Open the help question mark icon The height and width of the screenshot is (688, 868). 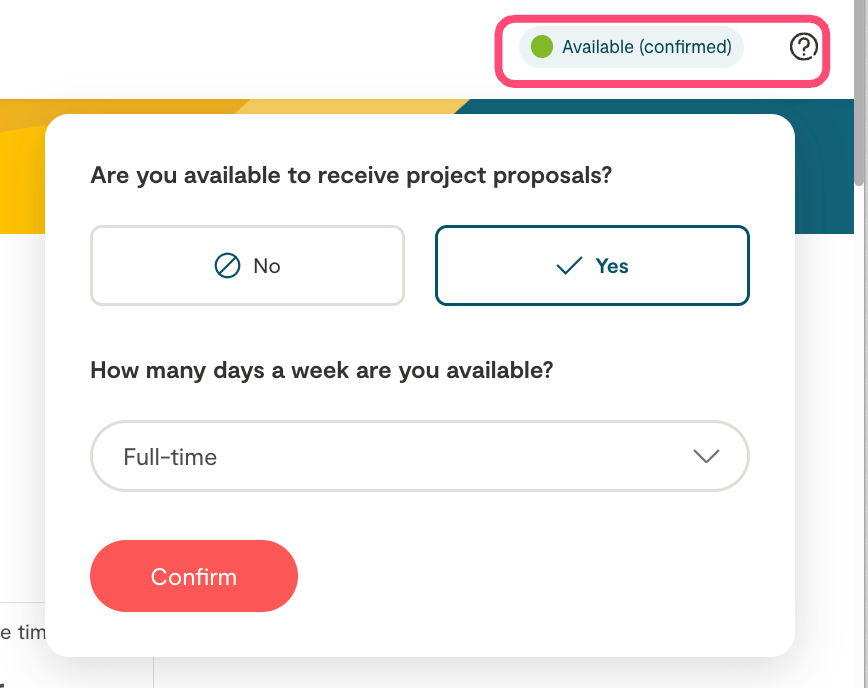(x=804, y=47)
